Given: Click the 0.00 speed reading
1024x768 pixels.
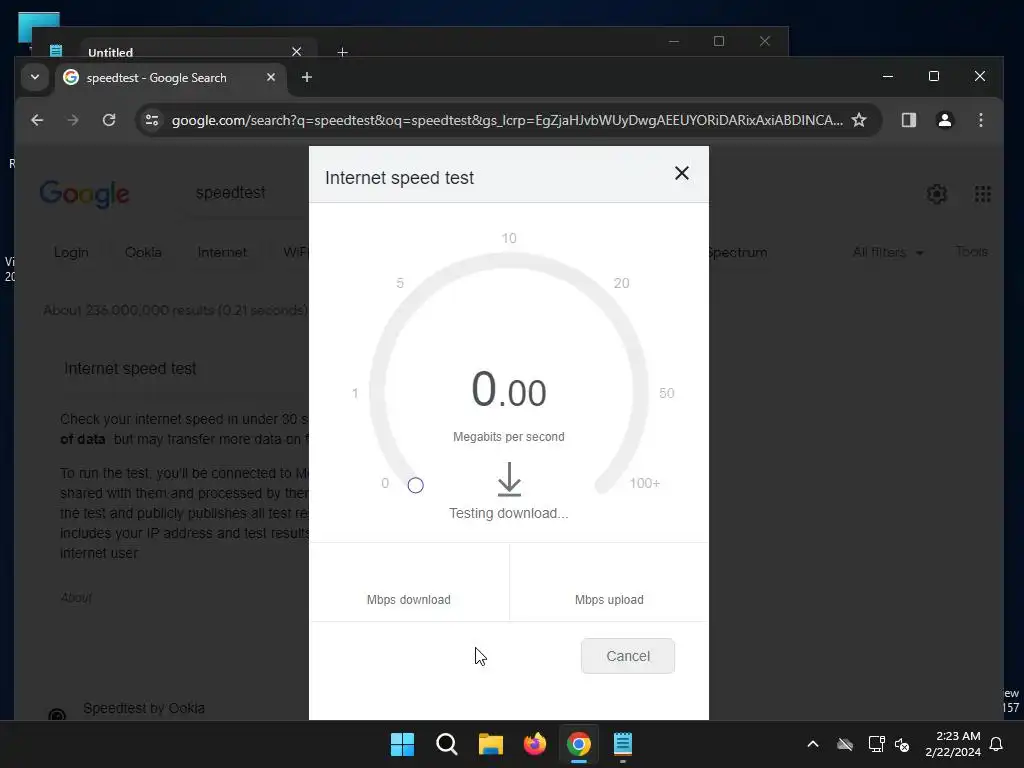Looking at the screenshot, I should pyautogui.click(x=509, y=389).
